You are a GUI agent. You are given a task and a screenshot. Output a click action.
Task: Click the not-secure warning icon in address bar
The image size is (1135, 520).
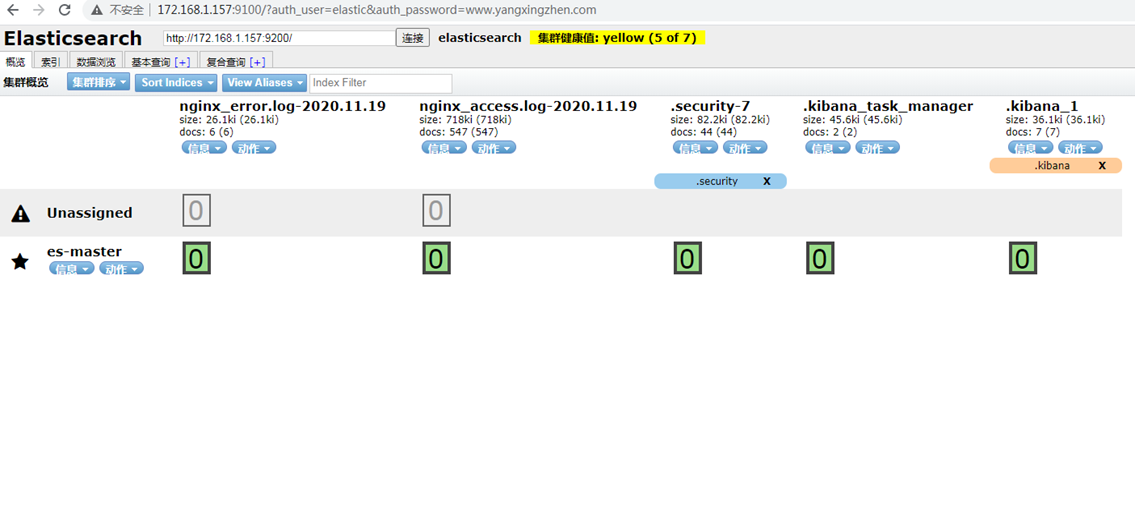(x=97, y=10)
